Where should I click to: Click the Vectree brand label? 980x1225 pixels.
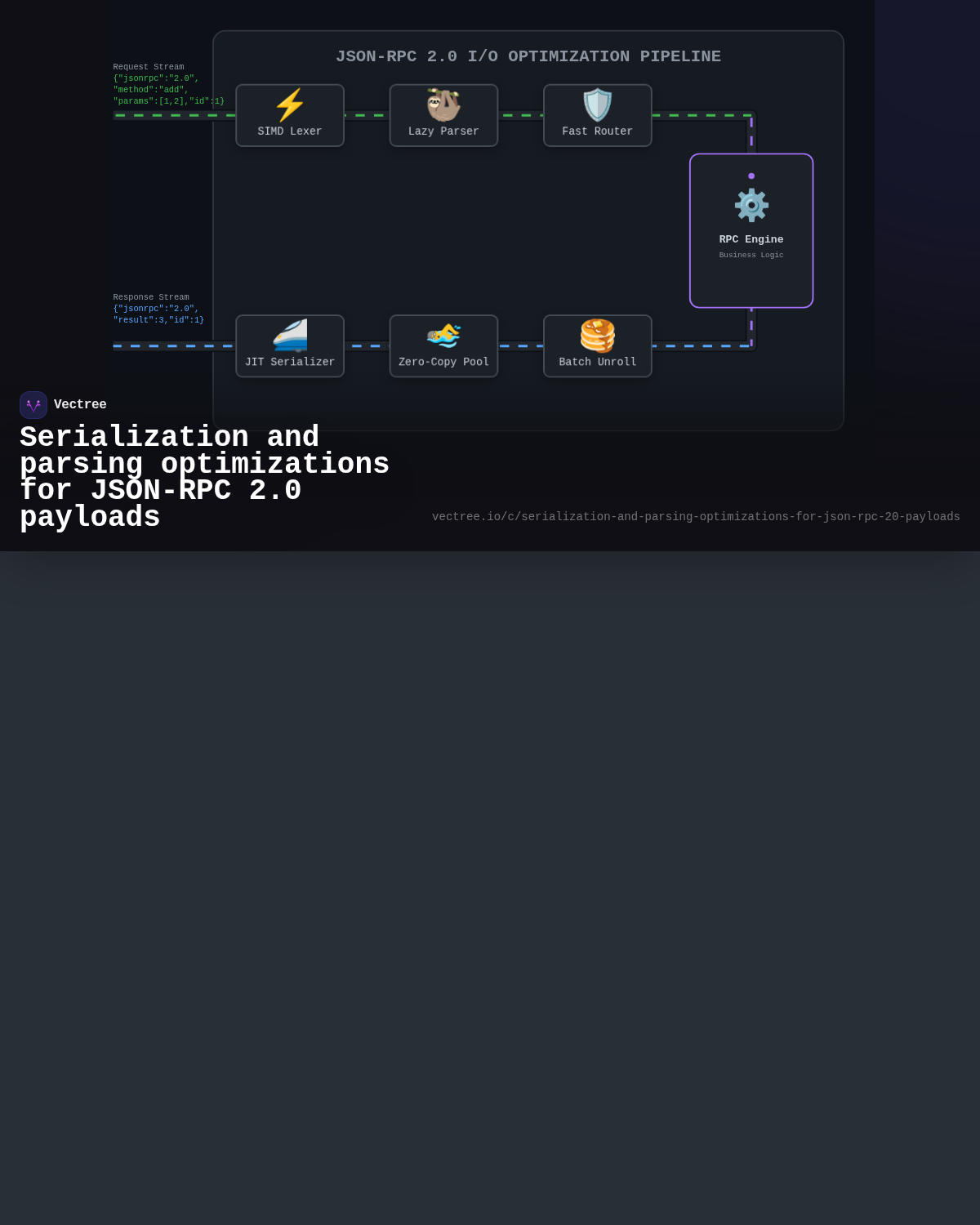pos(80,404)
